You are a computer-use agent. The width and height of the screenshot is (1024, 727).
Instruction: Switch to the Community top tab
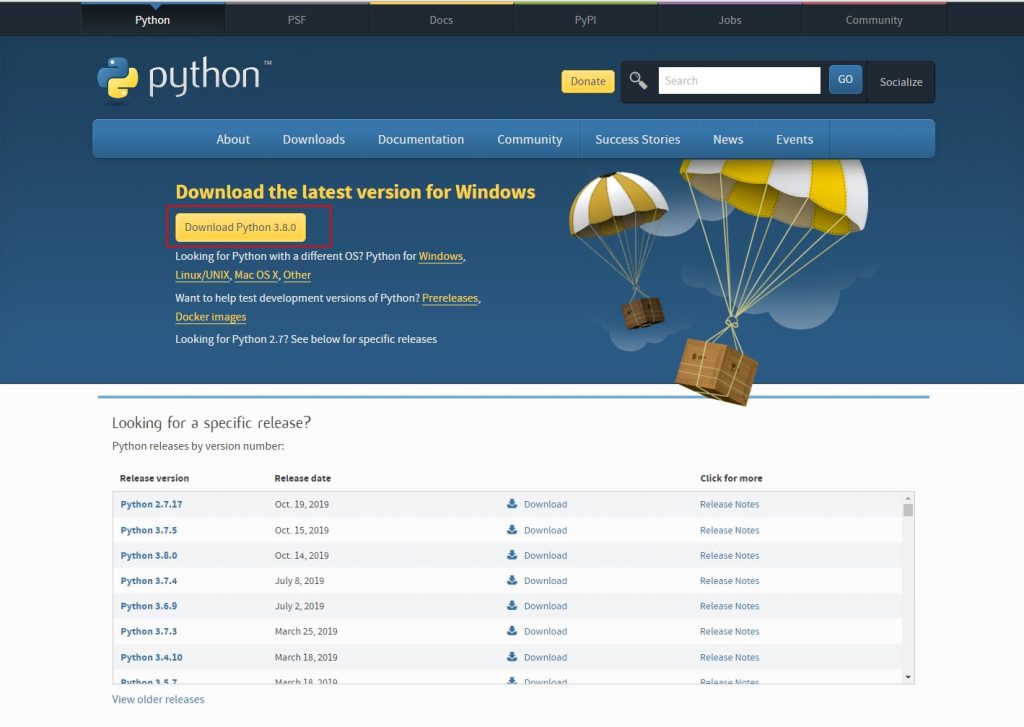(874, 20)
